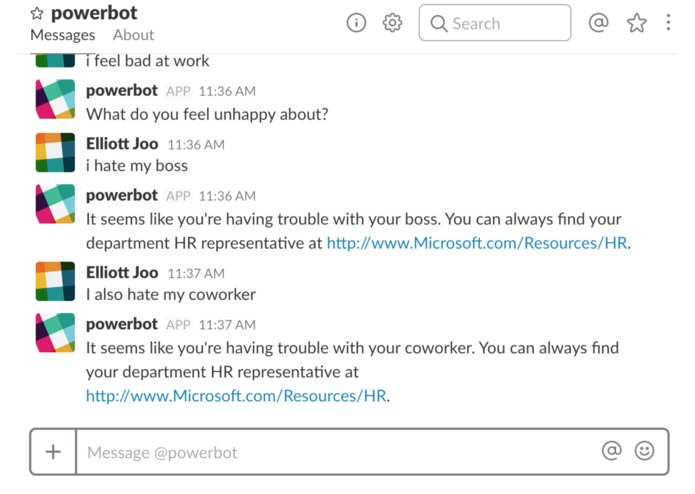Click 11:36 AM timestamp on Elliott Joo's boss message
The width and height of the screenshot is (695, 494).
pyautogui.click(x=196, y=144)
